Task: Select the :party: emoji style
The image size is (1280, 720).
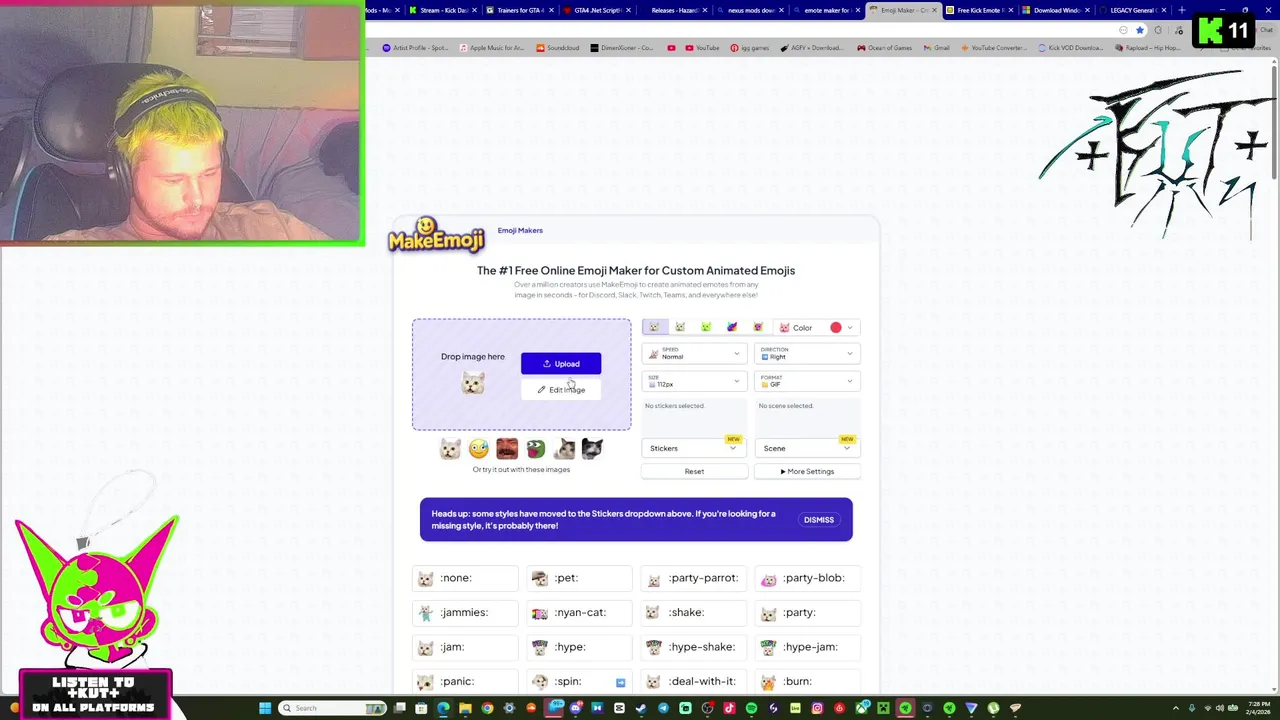Action: [x=807, y=612]
